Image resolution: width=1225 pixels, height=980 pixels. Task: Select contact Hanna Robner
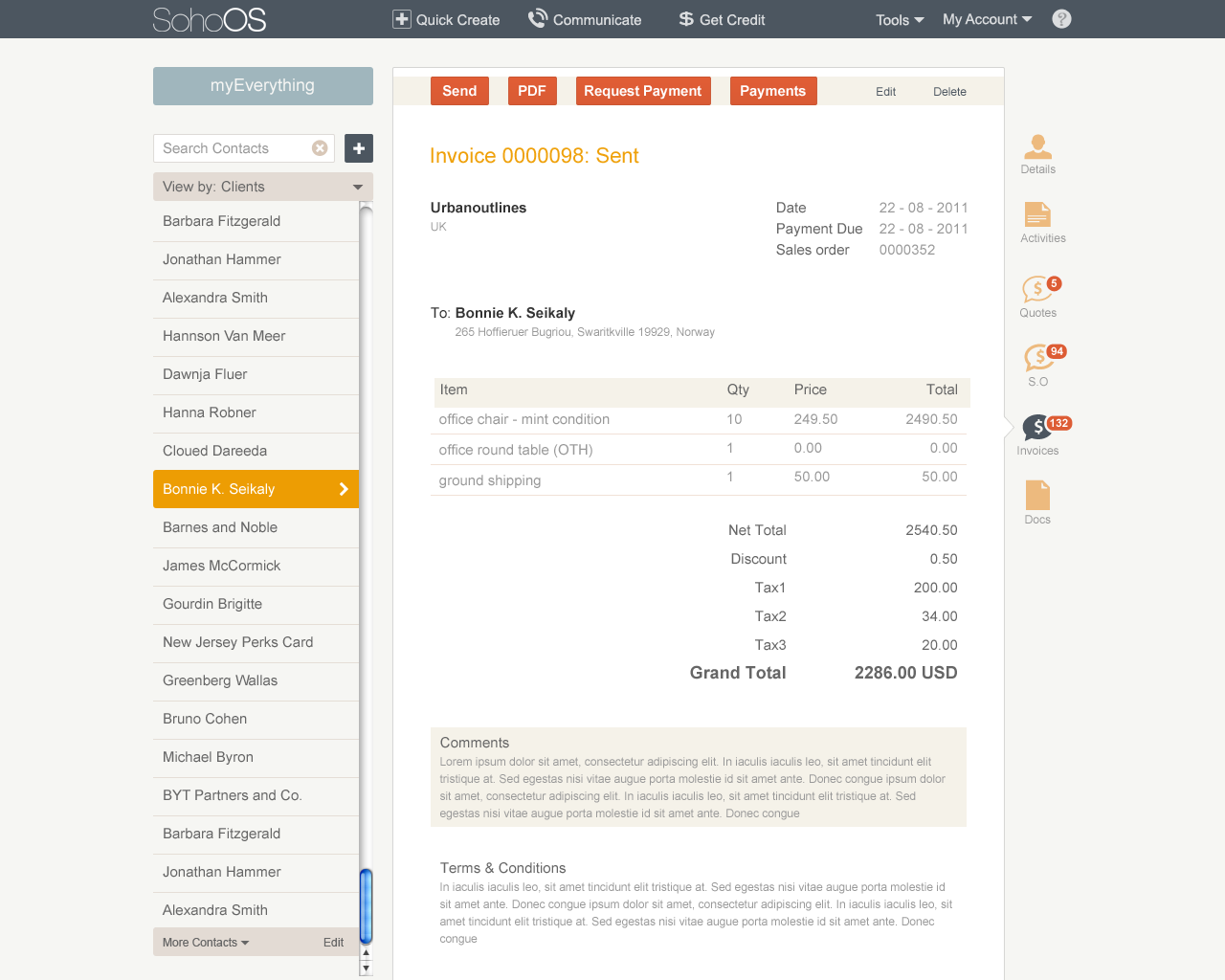tap(256, 412)
